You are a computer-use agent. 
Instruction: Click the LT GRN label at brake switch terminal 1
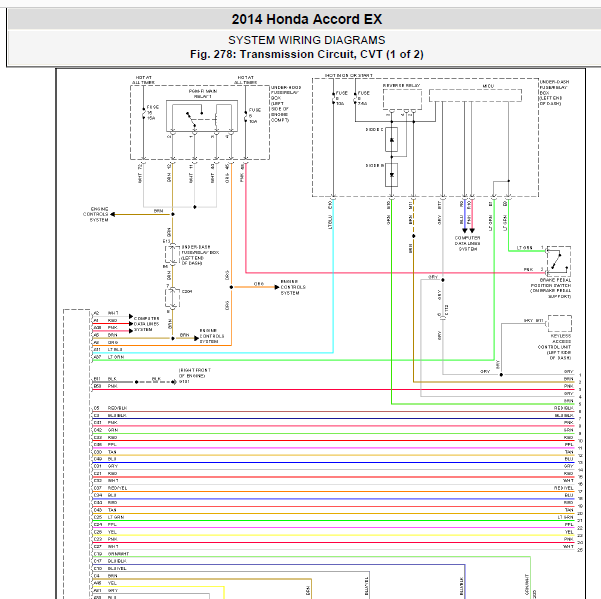pyautogui.click(x=524, y=248)
